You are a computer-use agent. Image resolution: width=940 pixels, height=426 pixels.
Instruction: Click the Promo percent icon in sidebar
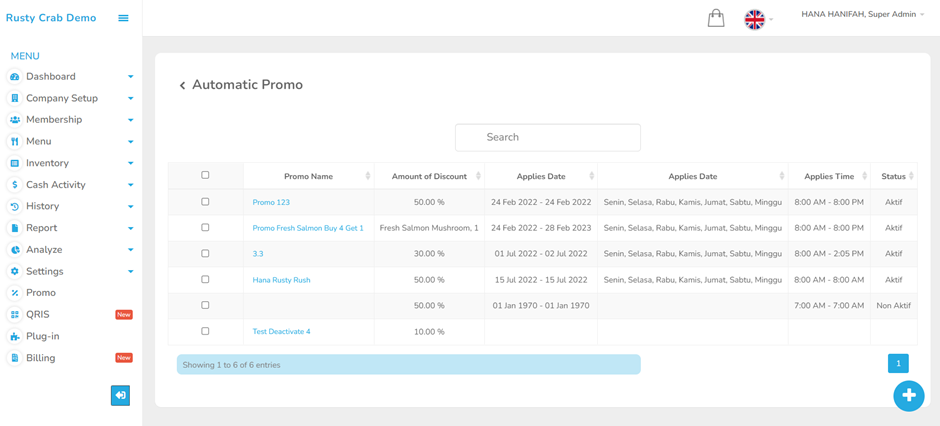14,293
